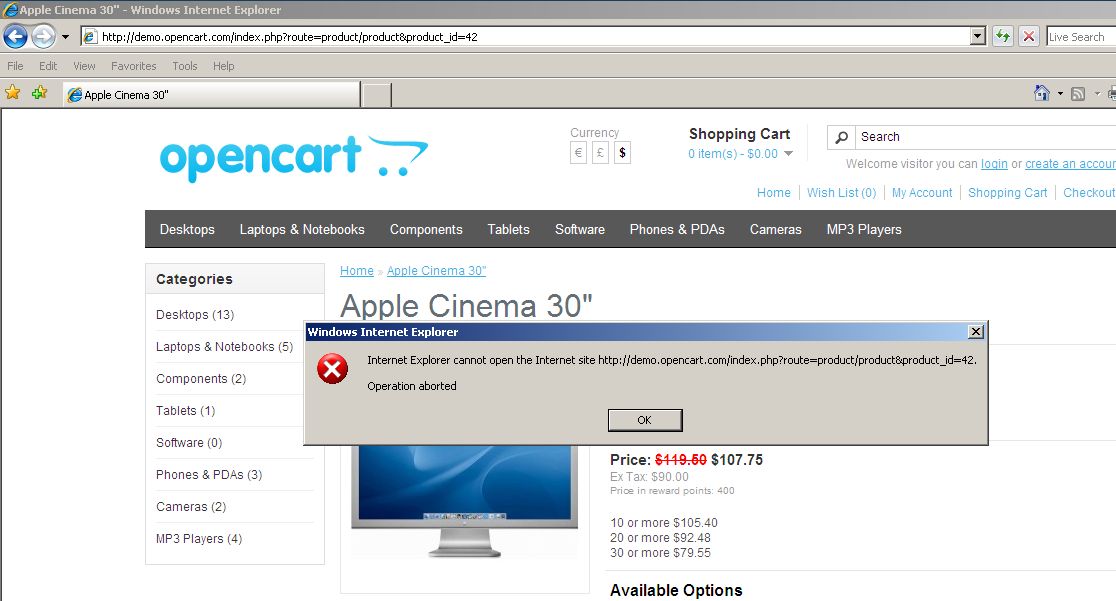The height and width of the screenshot is (601, 1116).
Task: Open the Software navigation item
Action: (580, 229)
